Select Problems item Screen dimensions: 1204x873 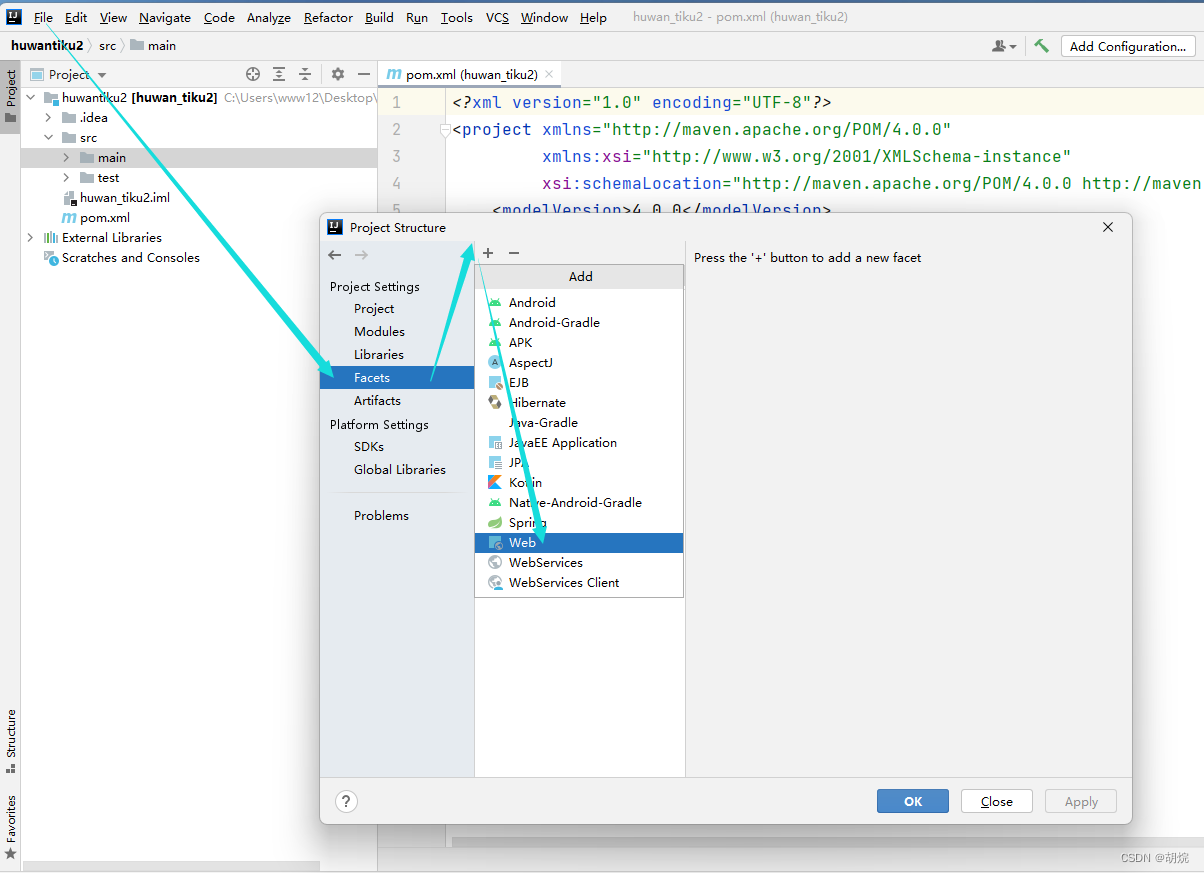pos(381,516)
